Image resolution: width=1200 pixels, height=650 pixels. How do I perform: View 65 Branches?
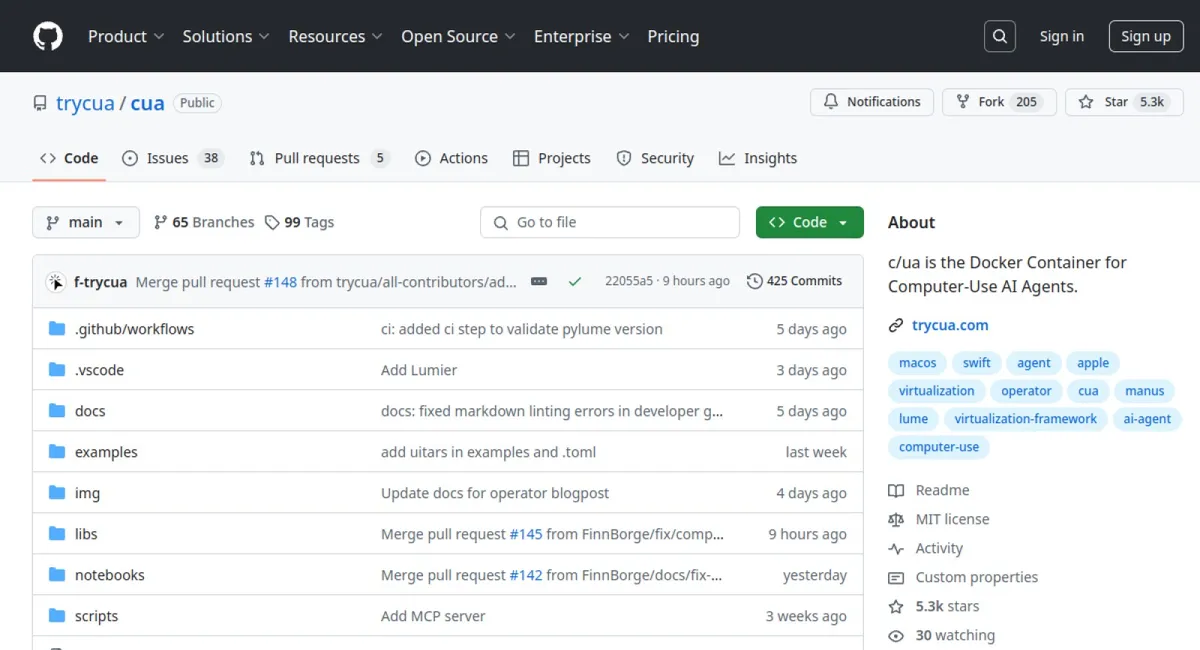pos(204,222)
